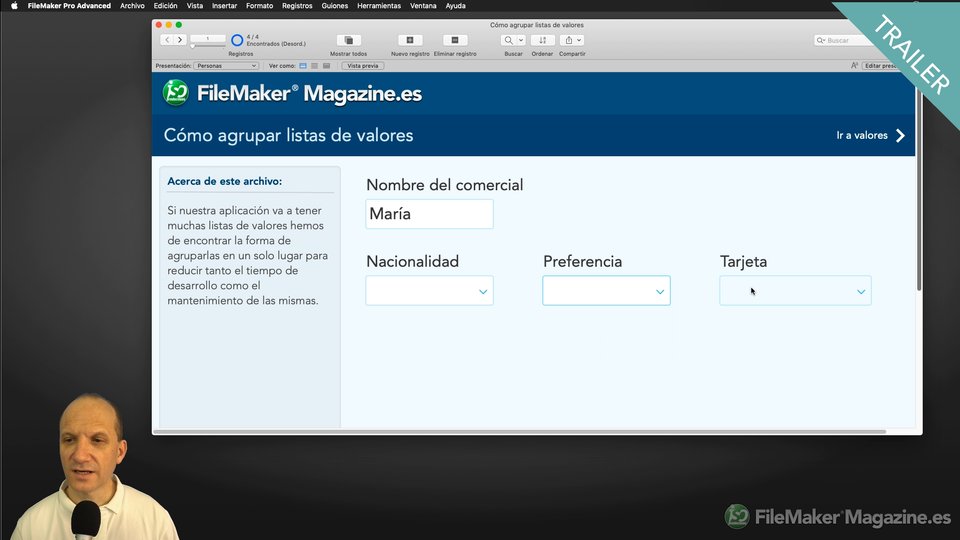Viewport: 960px width, 540px height.
Task: Switch to form view icon
Action: (303, 66)
